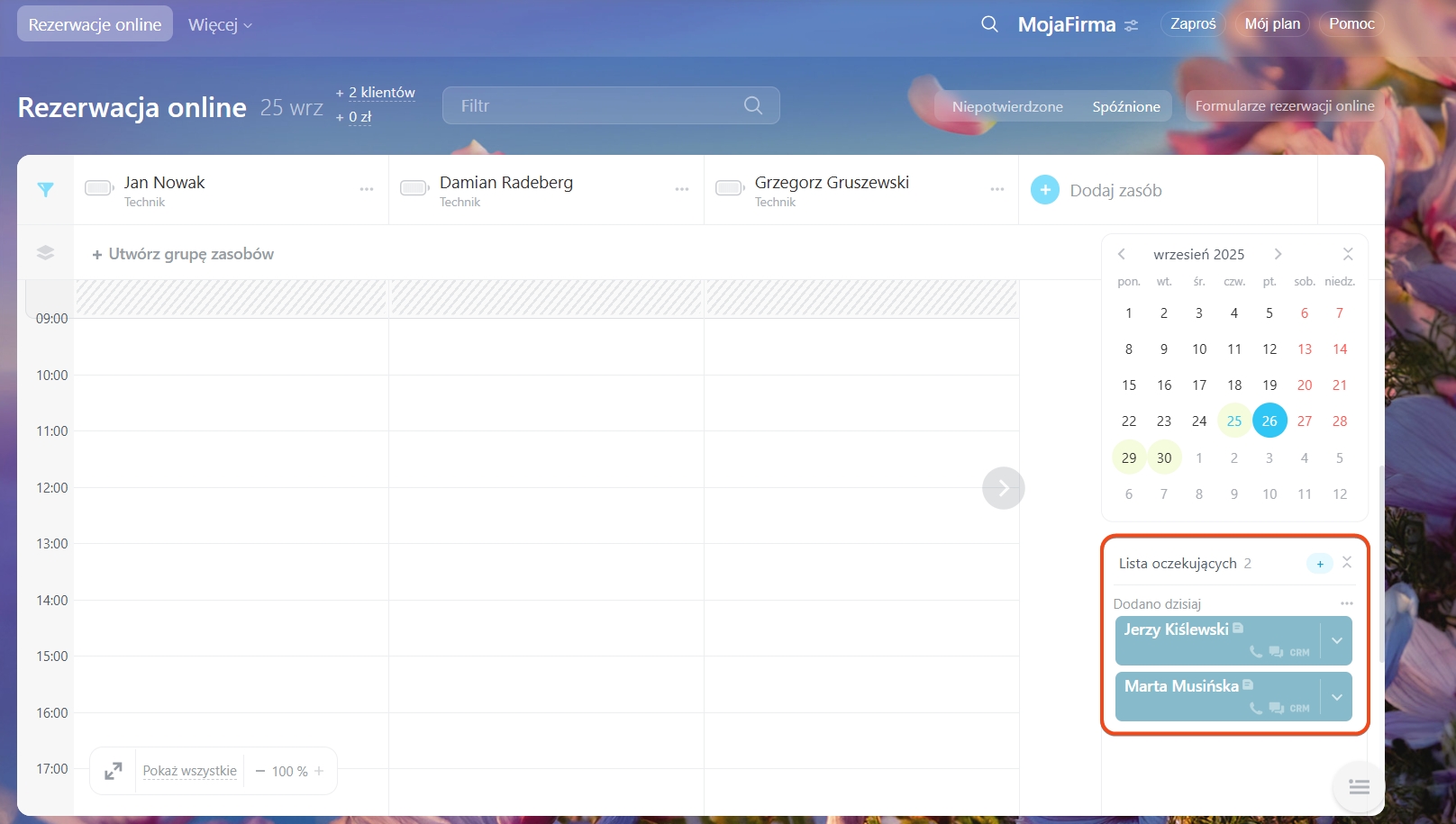Click chat icon on Marta Musińska card
This screenshot has width=1456, height=824.
click(x=1276, y=708)
